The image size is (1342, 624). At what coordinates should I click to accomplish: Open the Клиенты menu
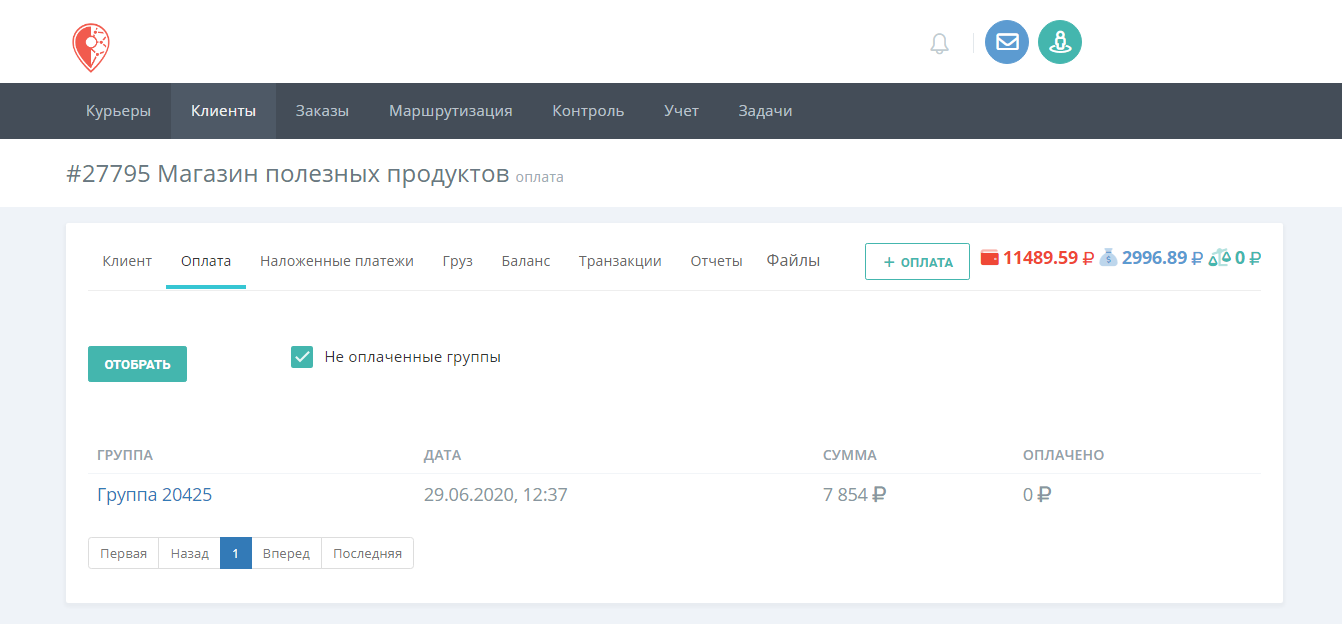click(x=223, y=111)
